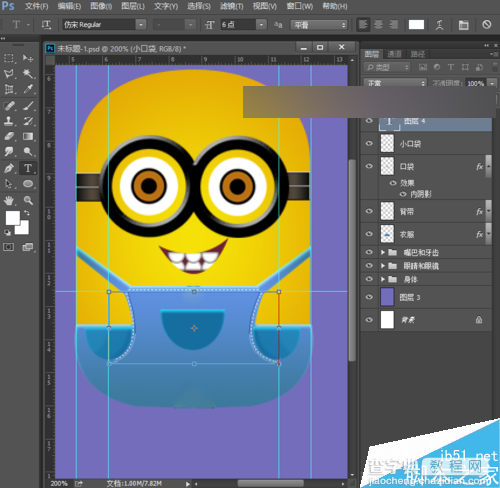The height and width of the screenshot is (488, 500).
Task: Hide the 小口袋 layer
Action: pyautogui.click(x=369, y=144)
